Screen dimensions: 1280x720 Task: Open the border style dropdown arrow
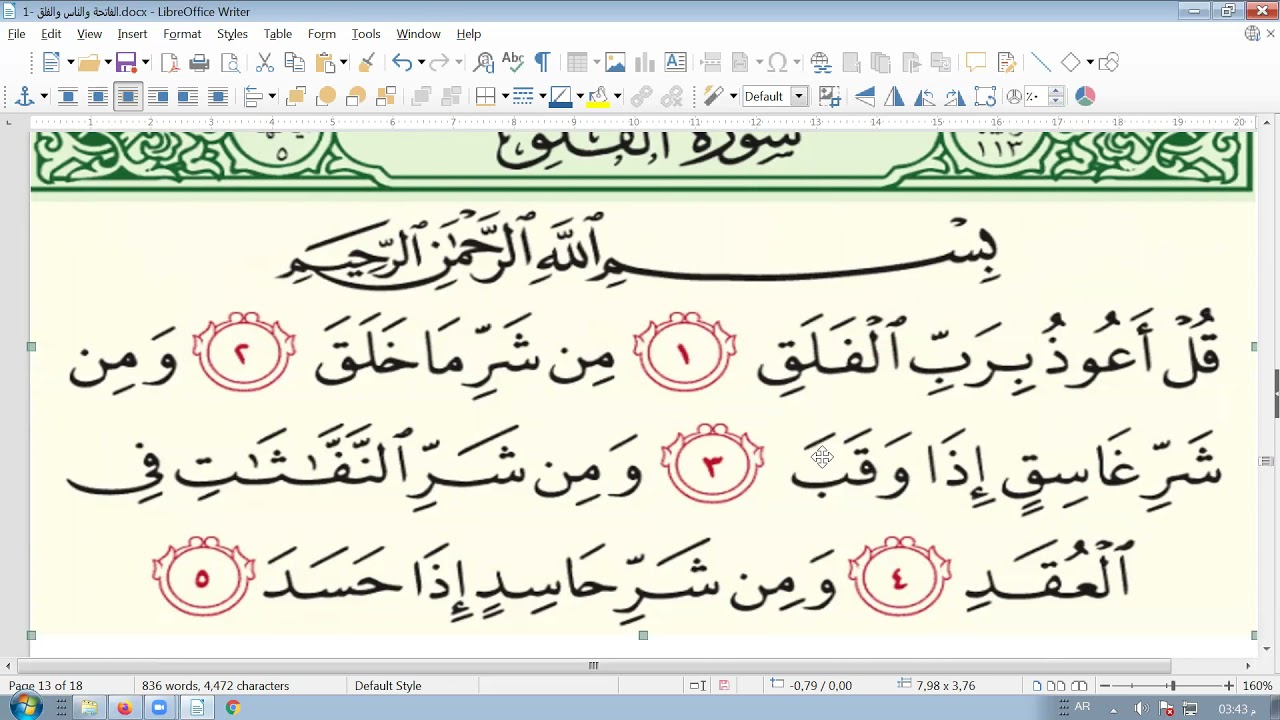(542, 97)
